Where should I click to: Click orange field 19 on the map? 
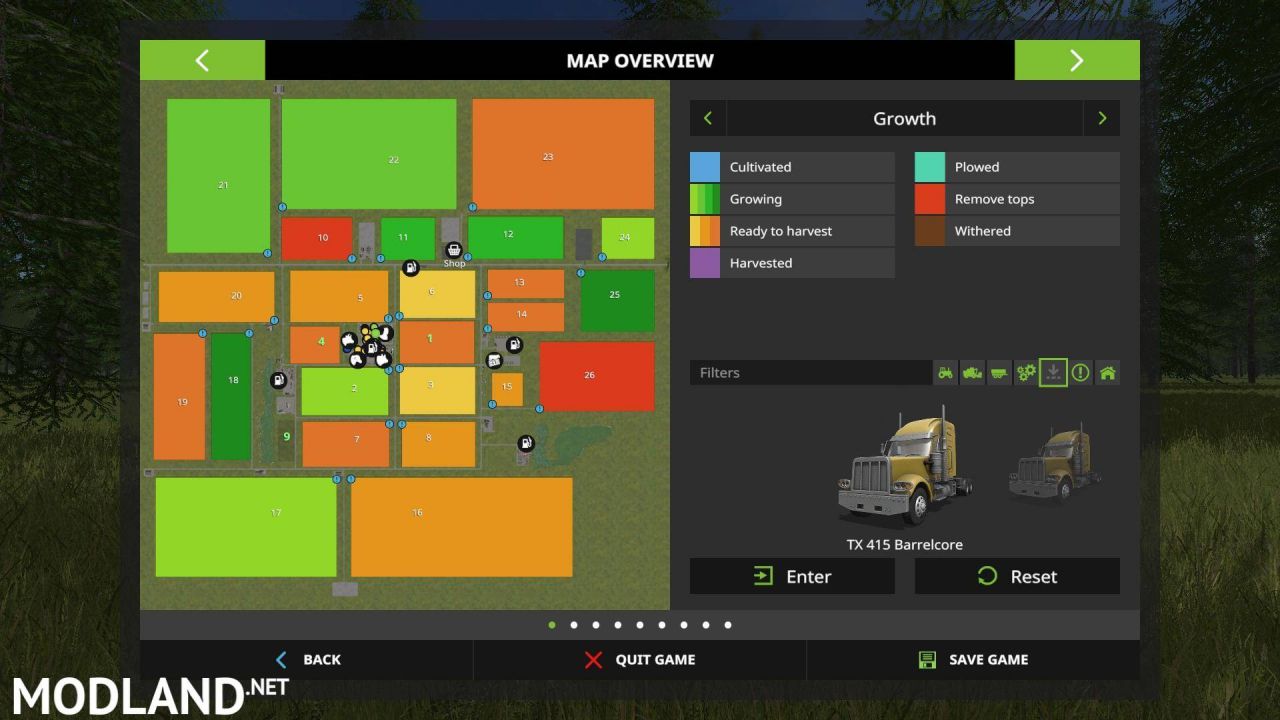(179, 397)
